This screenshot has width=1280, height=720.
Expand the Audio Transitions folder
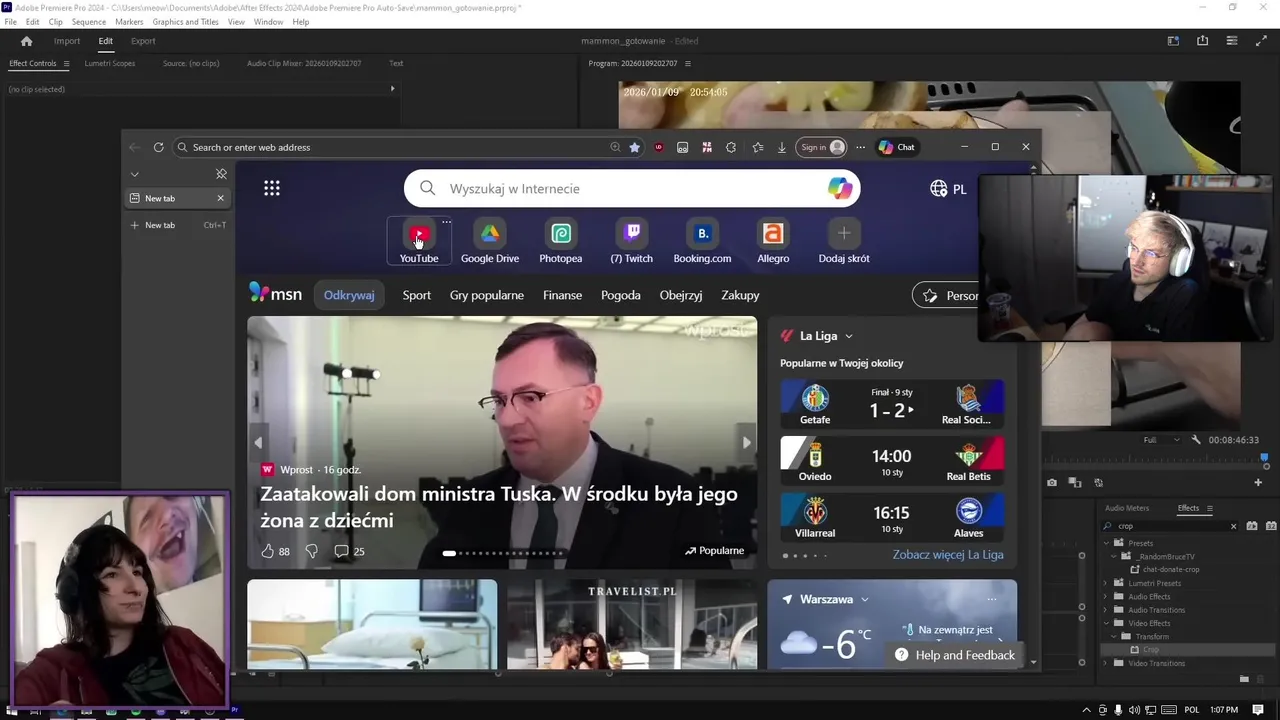pos(1106,610)
